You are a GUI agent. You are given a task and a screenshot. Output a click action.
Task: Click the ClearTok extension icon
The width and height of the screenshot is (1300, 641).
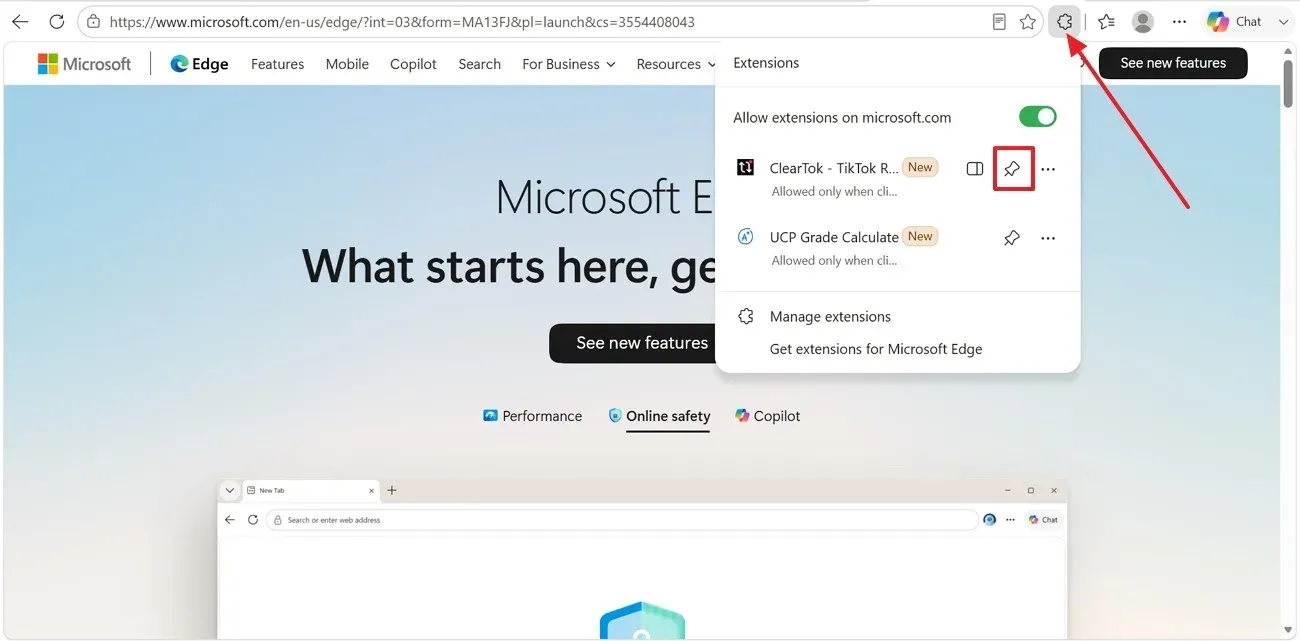click(x=745, y=168)
